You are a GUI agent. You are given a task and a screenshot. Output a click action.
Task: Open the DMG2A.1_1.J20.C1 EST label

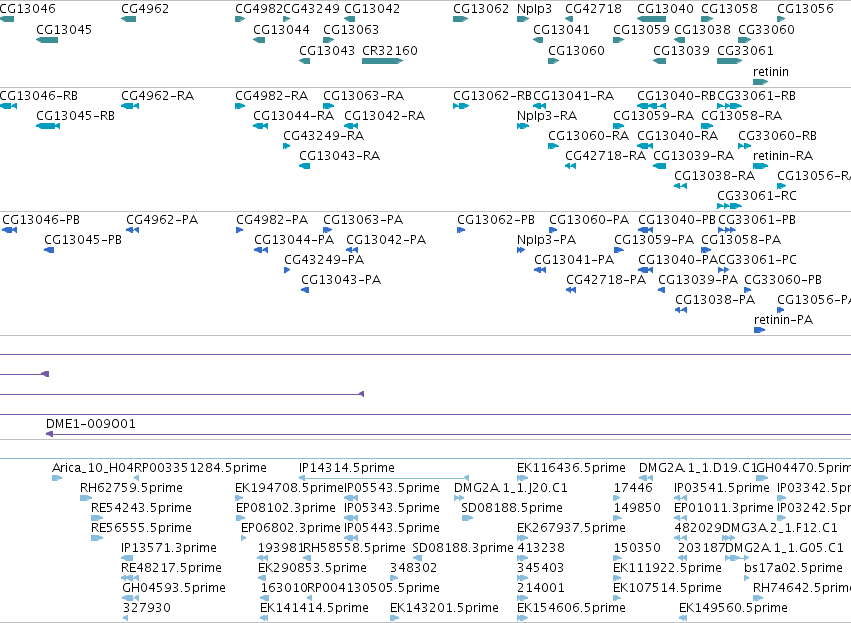(x=511, y=488)
